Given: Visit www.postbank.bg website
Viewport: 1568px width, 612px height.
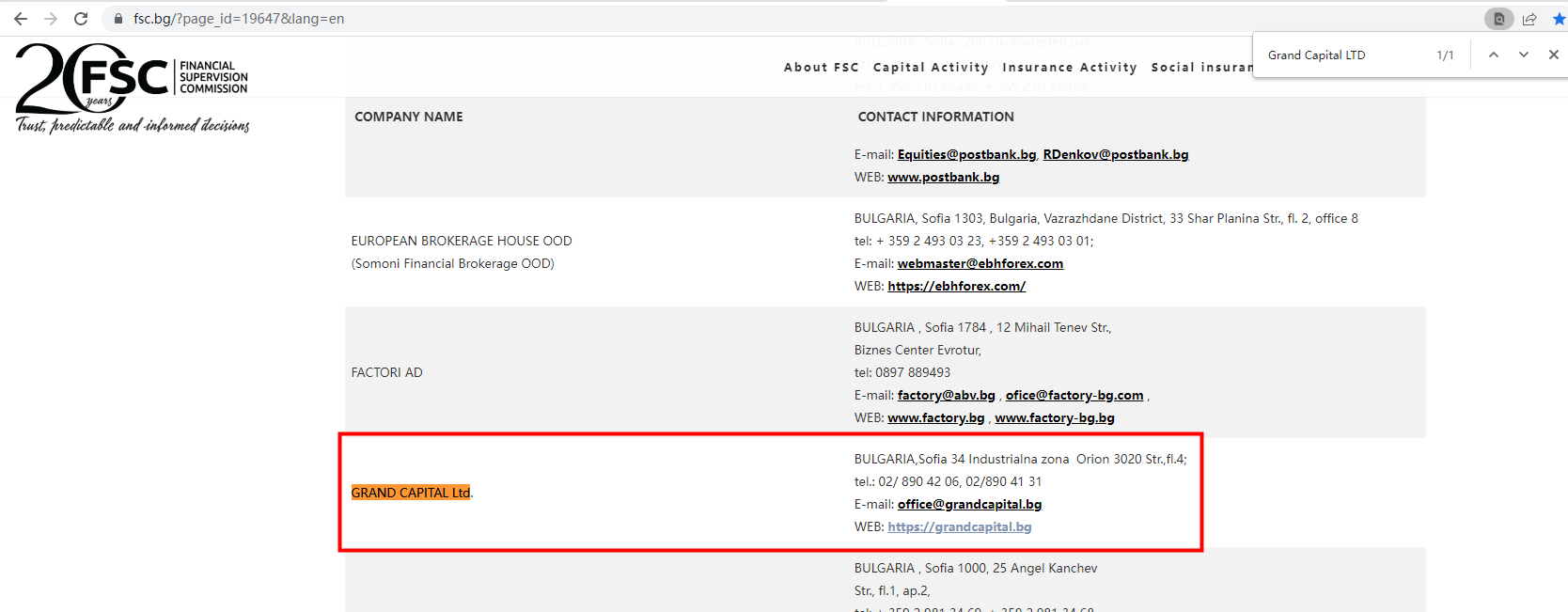Looking at the screenshot, I should click(944, 177).
